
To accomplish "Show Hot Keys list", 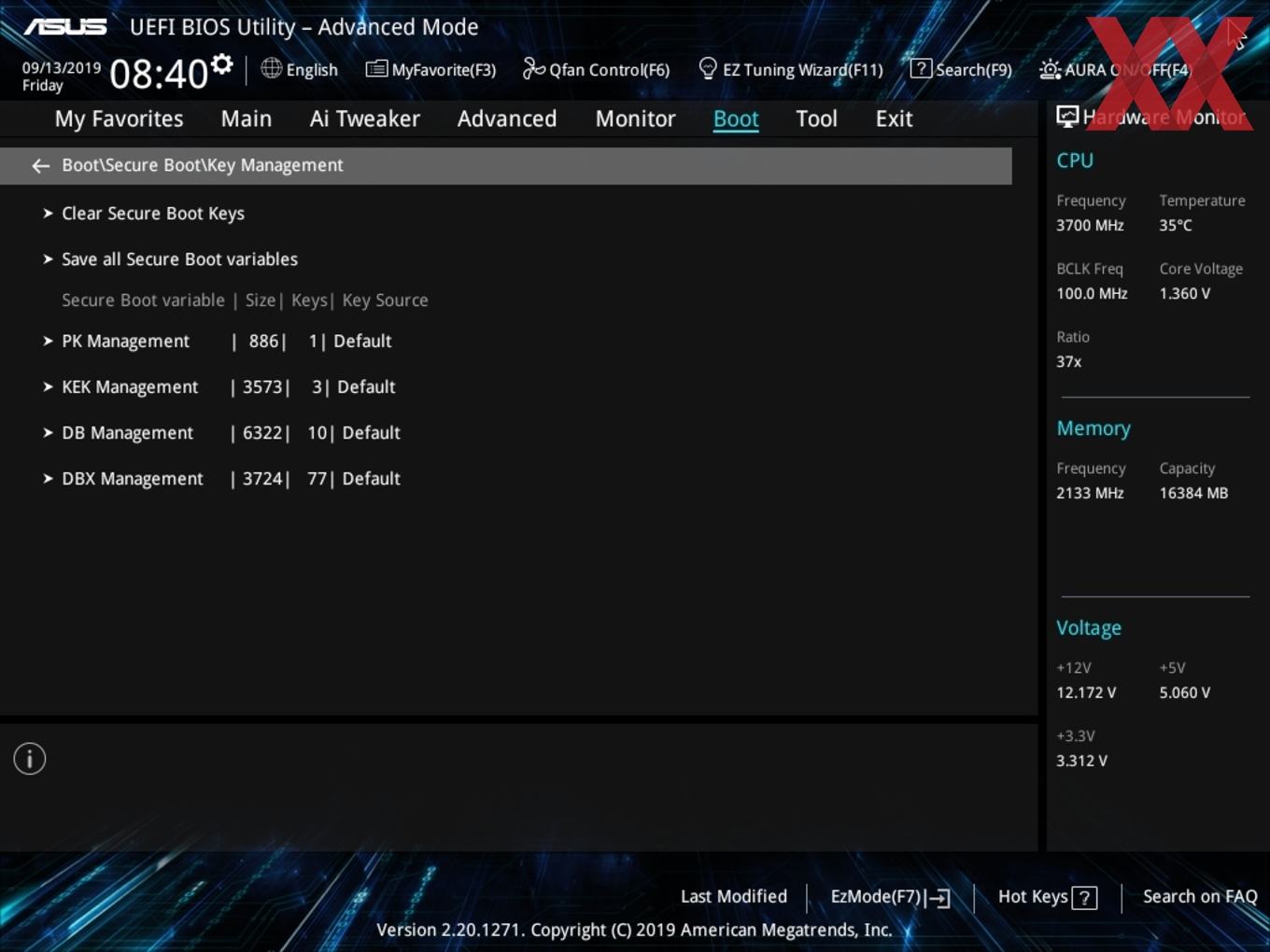I will click(x=1047, y=897).
